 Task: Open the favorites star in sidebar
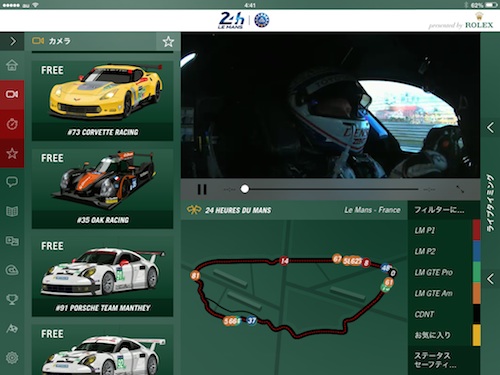coord(12,153)
